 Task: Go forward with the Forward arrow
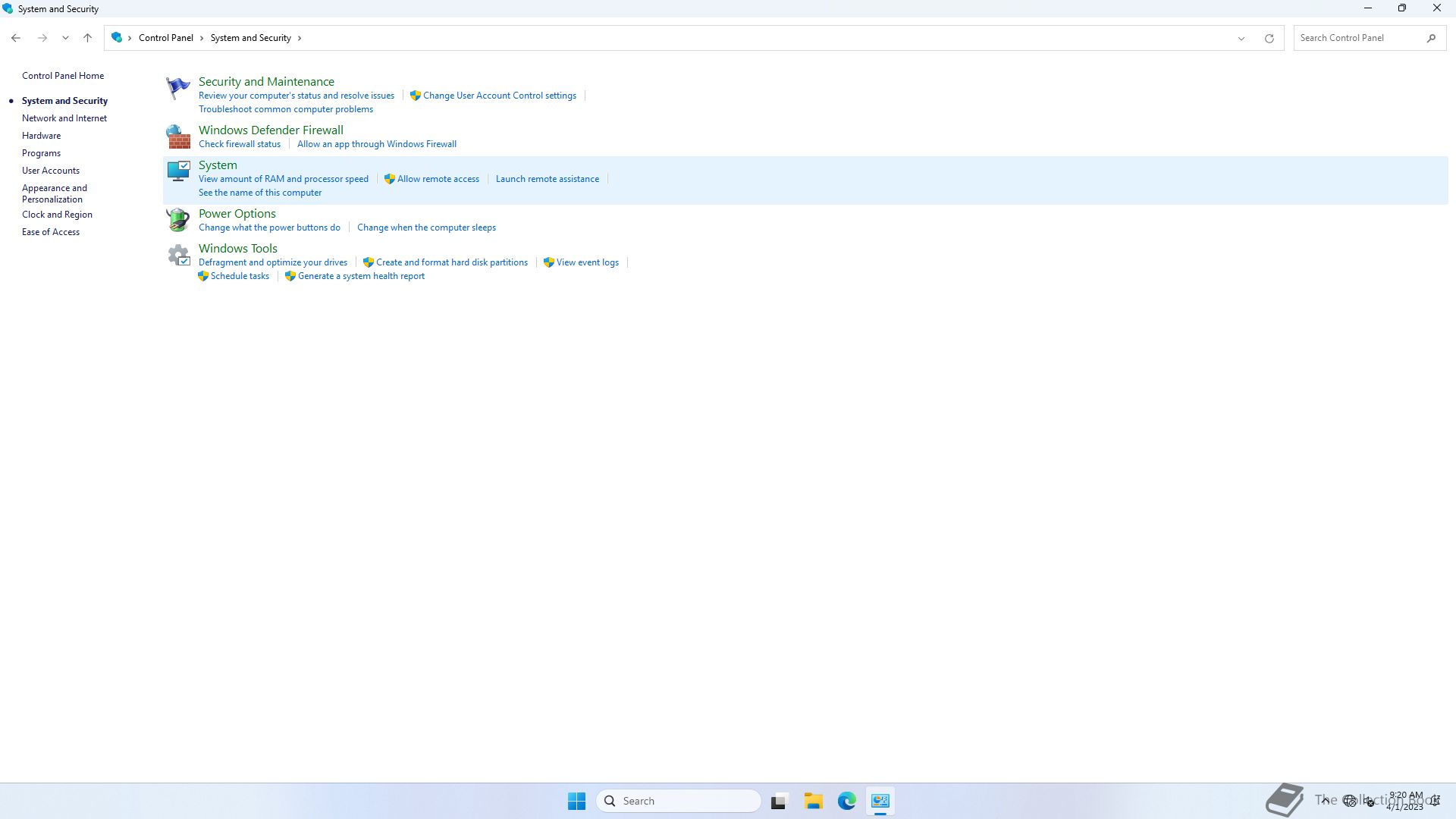point(42,38)
